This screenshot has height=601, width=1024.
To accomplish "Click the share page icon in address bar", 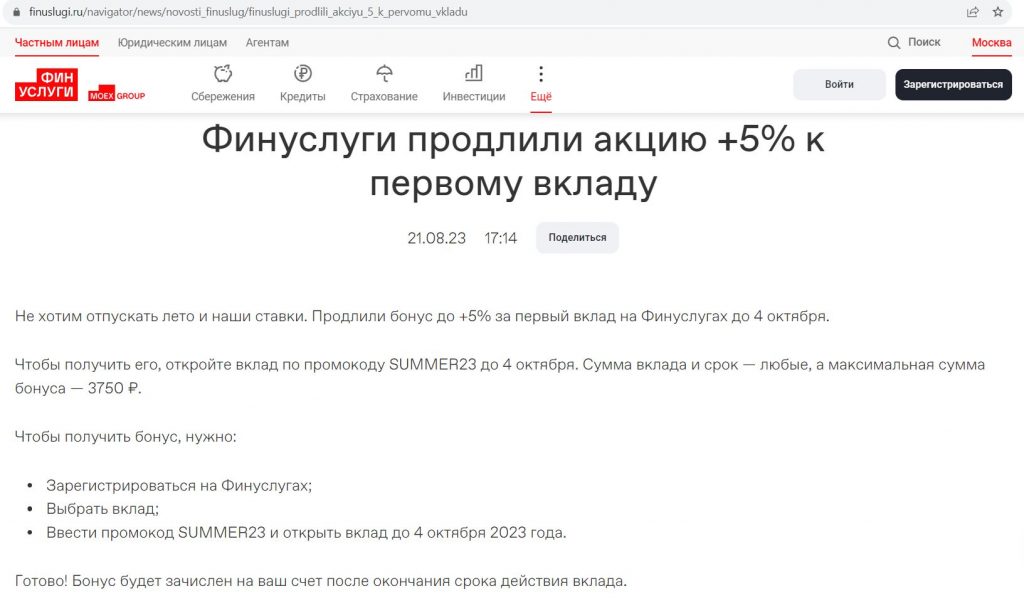I will coord(972,12).
